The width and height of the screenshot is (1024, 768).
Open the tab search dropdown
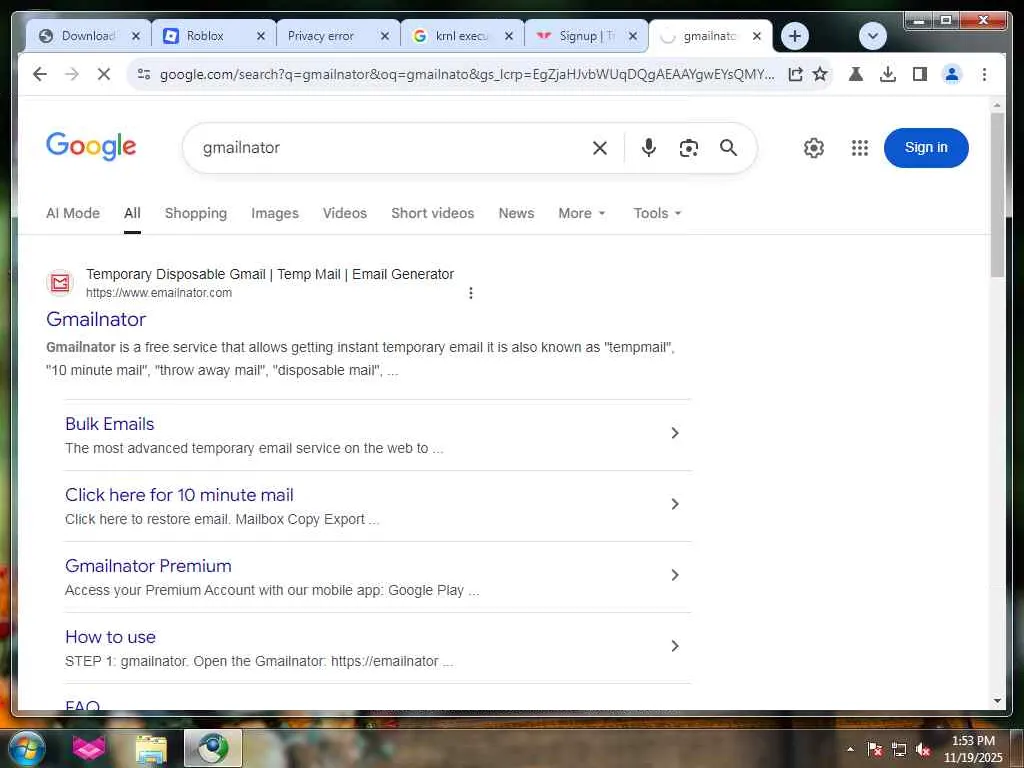[x=872, y=36]
